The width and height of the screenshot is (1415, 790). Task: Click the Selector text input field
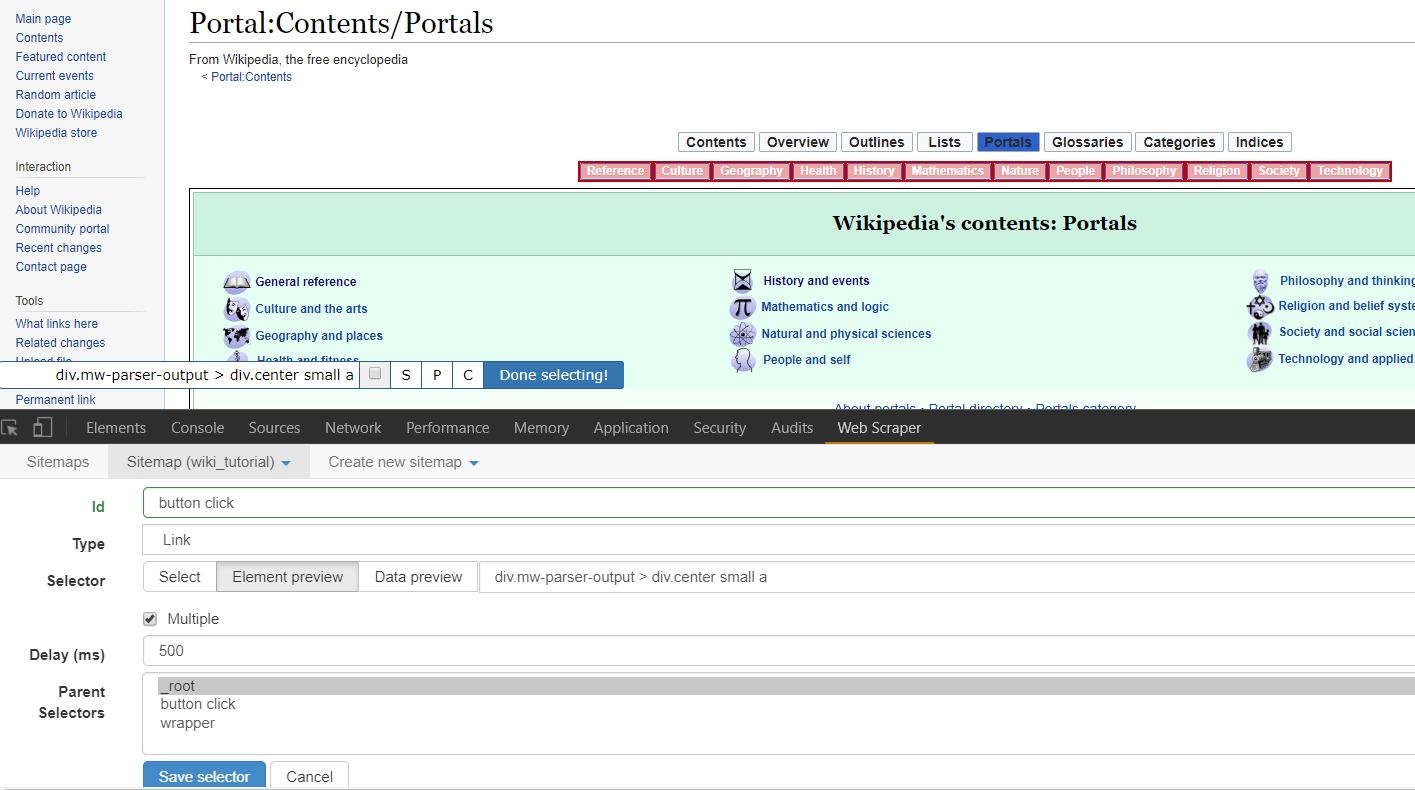point(947,577)
